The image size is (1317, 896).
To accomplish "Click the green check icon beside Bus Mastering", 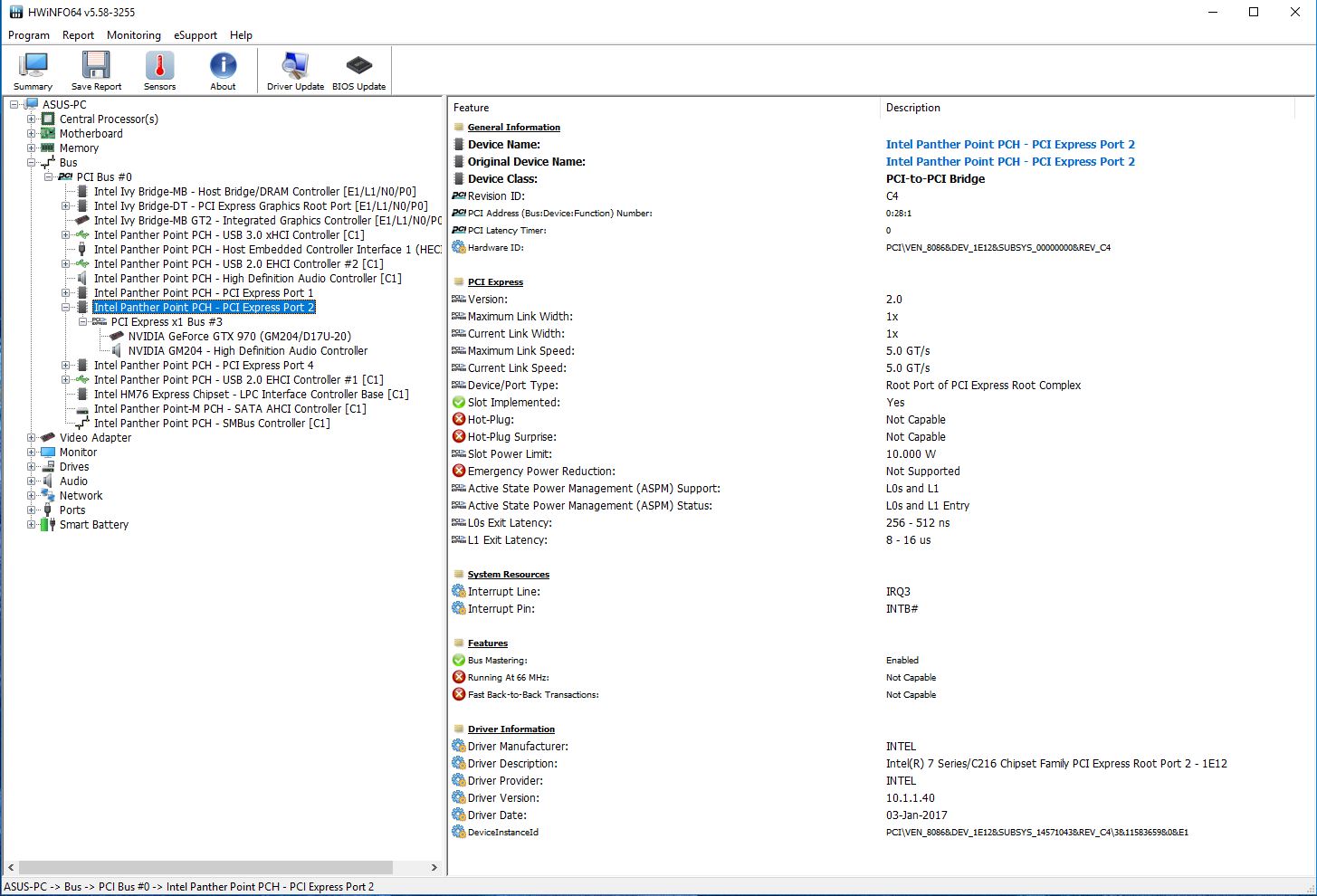I will (459, 660).
